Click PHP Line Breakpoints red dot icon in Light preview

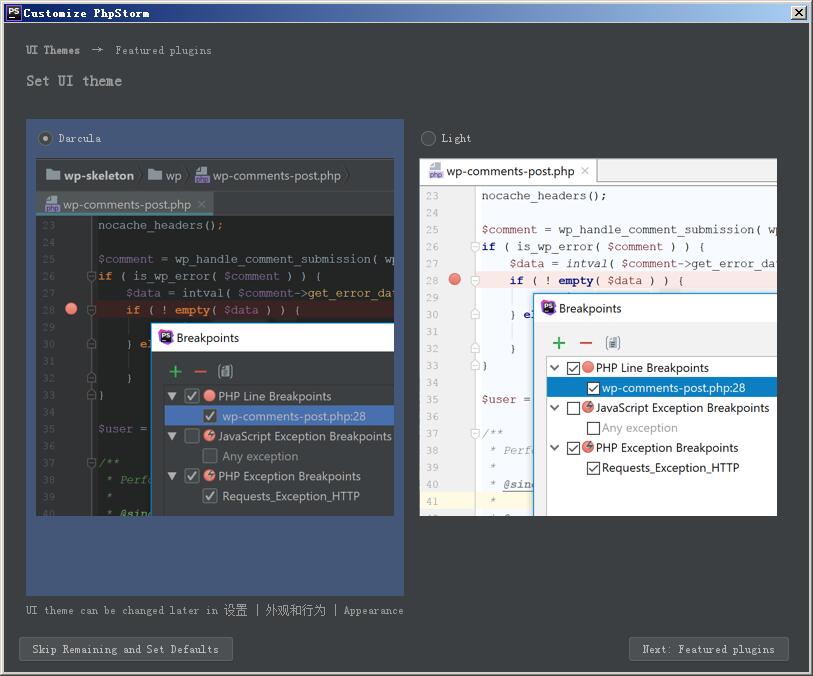588,367
